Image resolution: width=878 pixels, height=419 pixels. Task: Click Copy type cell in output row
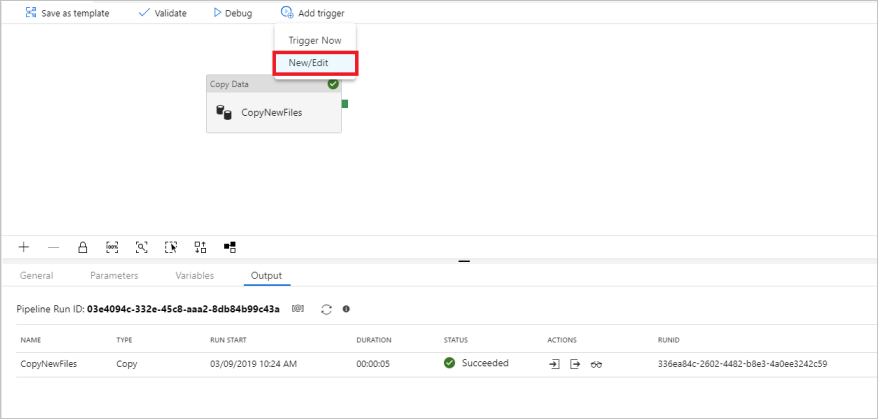[127, 364]
